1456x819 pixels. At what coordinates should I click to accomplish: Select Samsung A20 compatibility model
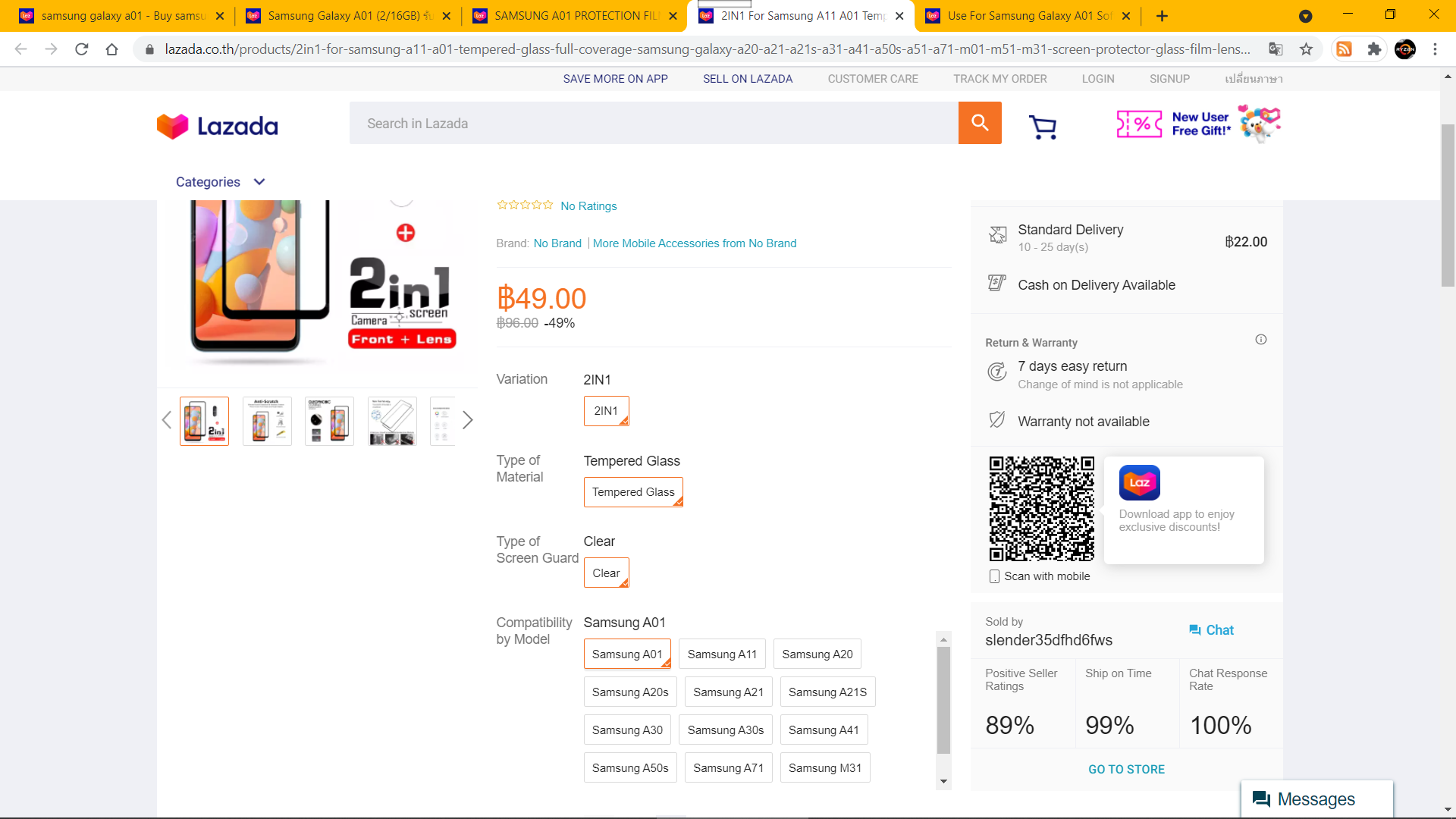817,654
